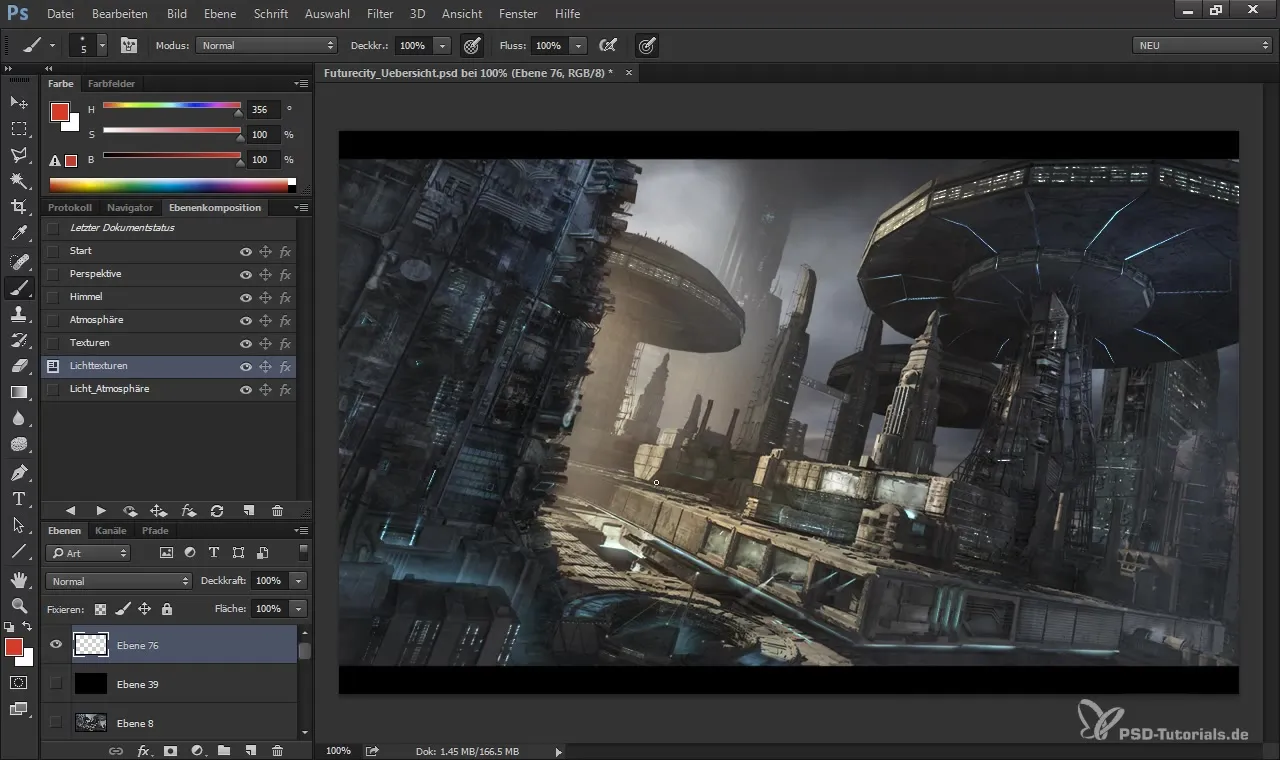Select the Crop tool
Image resolution: width=1280 pixels, height=760 pixels.
[19, 207]
